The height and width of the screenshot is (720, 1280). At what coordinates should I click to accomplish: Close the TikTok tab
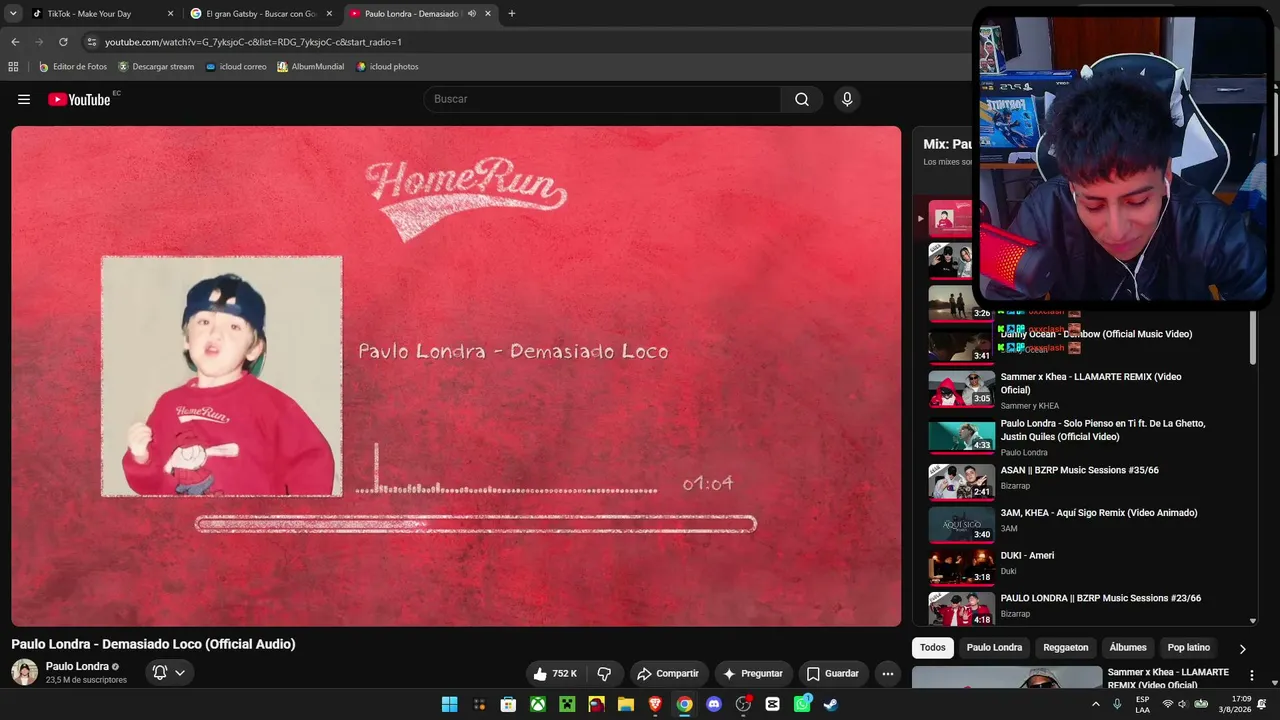pyautogui.click(x=170, y=14)
